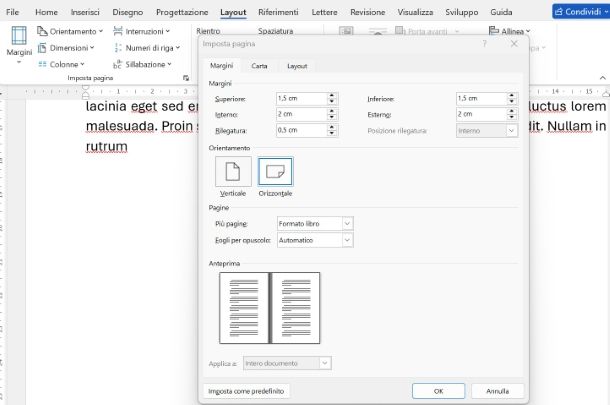Open Dimensioni page size menu
610x405 pixels.
point(68,47)
